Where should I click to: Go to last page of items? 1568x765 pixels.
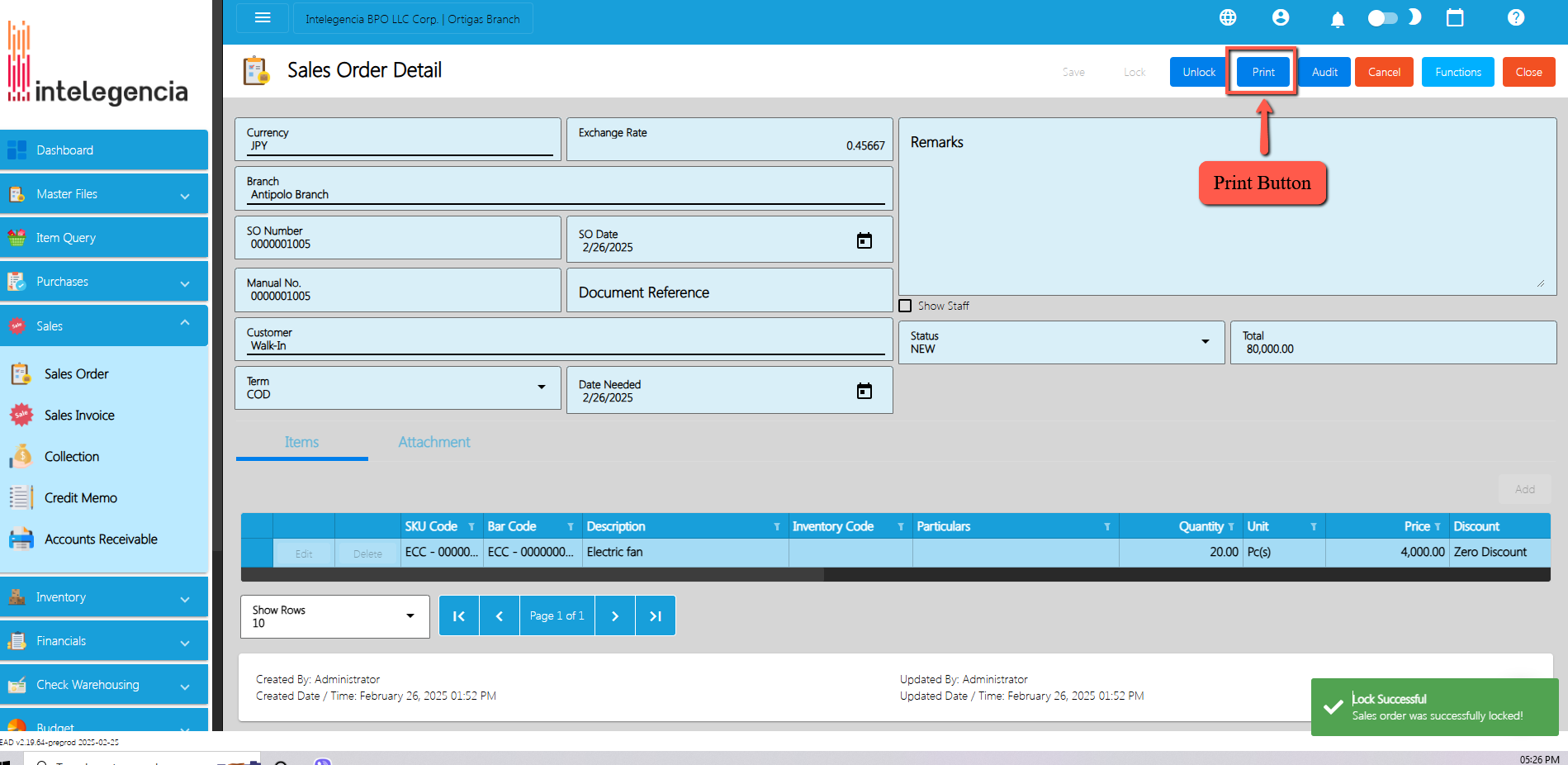tap(656, 615)
